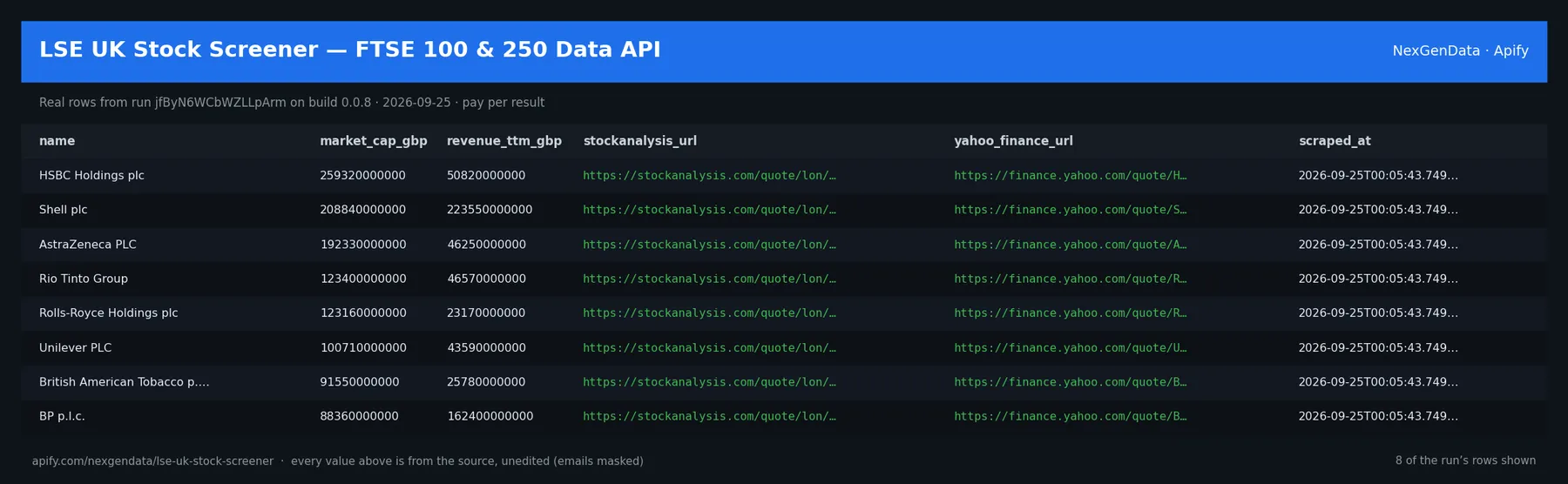Image resolution: width=1568 pixels, height=484 pixels.
Task: Open stockanalysis link in HSBC Holdings row
Action: click(x=709, y=176)
